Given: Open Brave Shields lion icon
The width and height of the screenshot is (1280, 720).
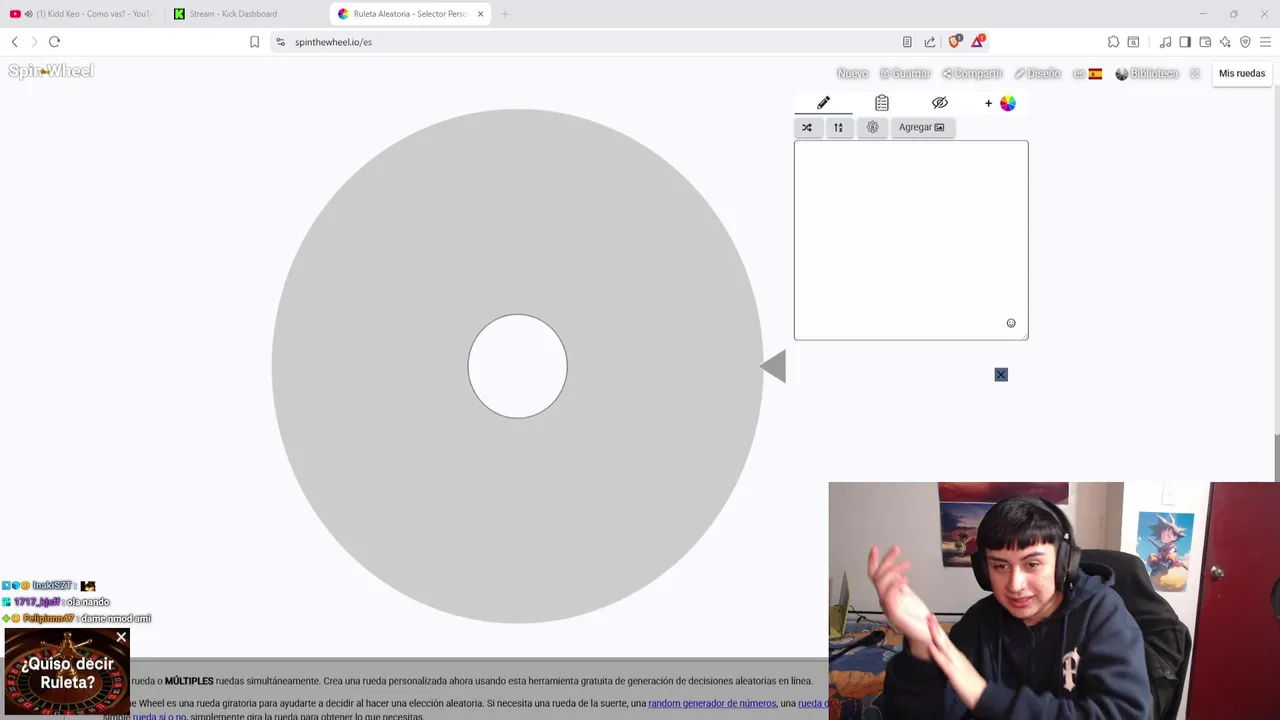Looking at the screenshot, I should [954, 42].
